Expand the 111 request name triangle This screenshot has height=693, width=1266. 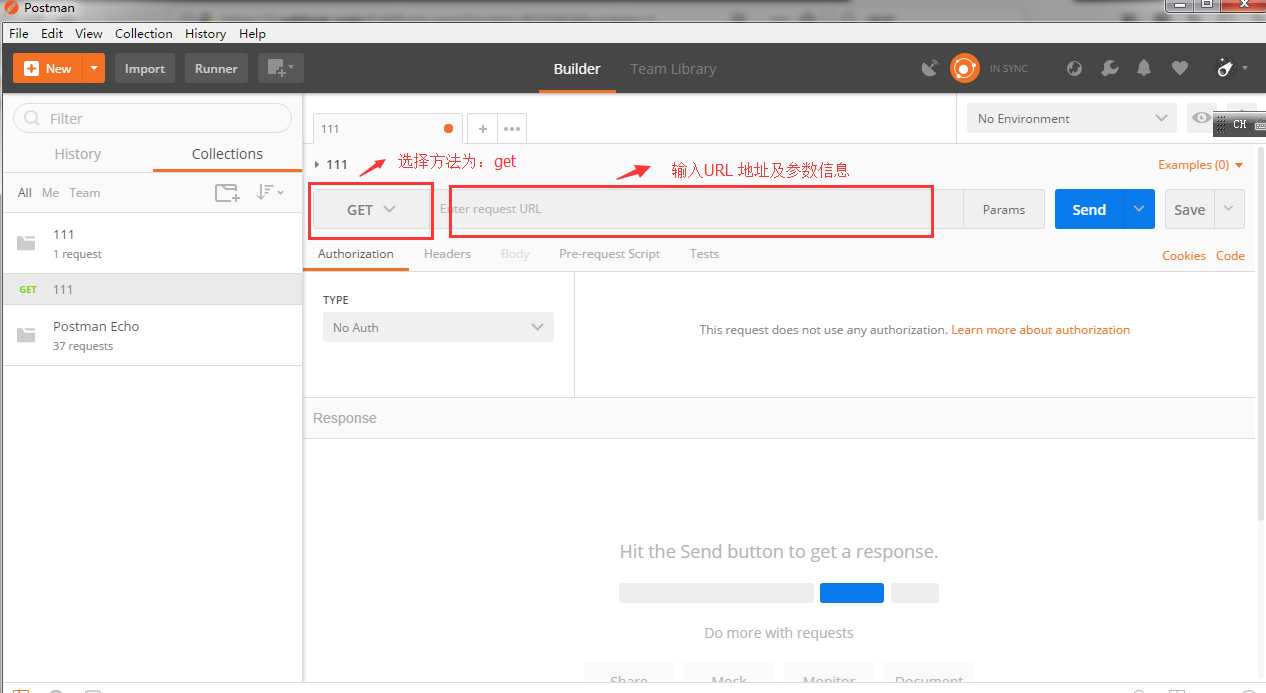pos(317,165)
